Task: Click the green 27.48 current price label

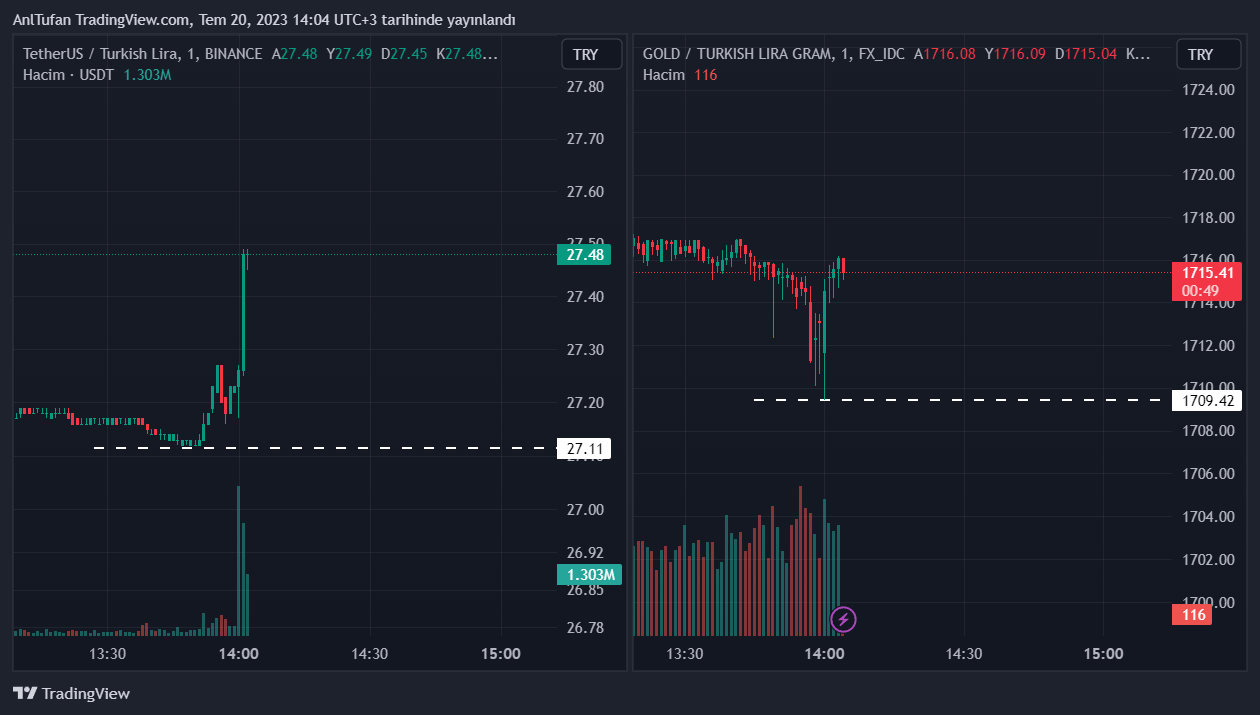Action: [x=584, y=255]
